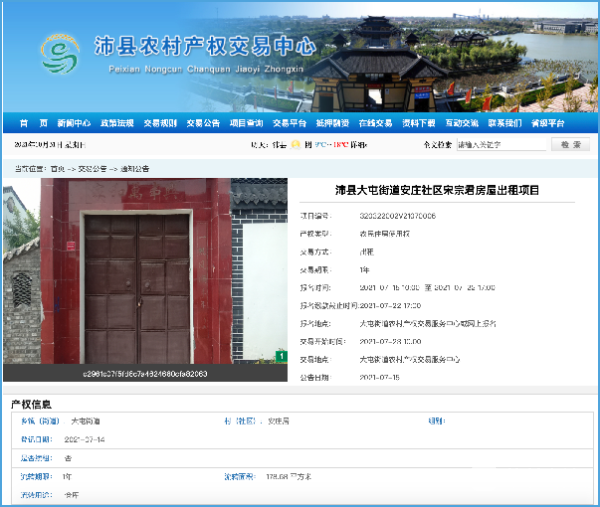This screenshot has height=507, width=600.
Task: Click the transaction term value 1年
Action: coord(364,270)
